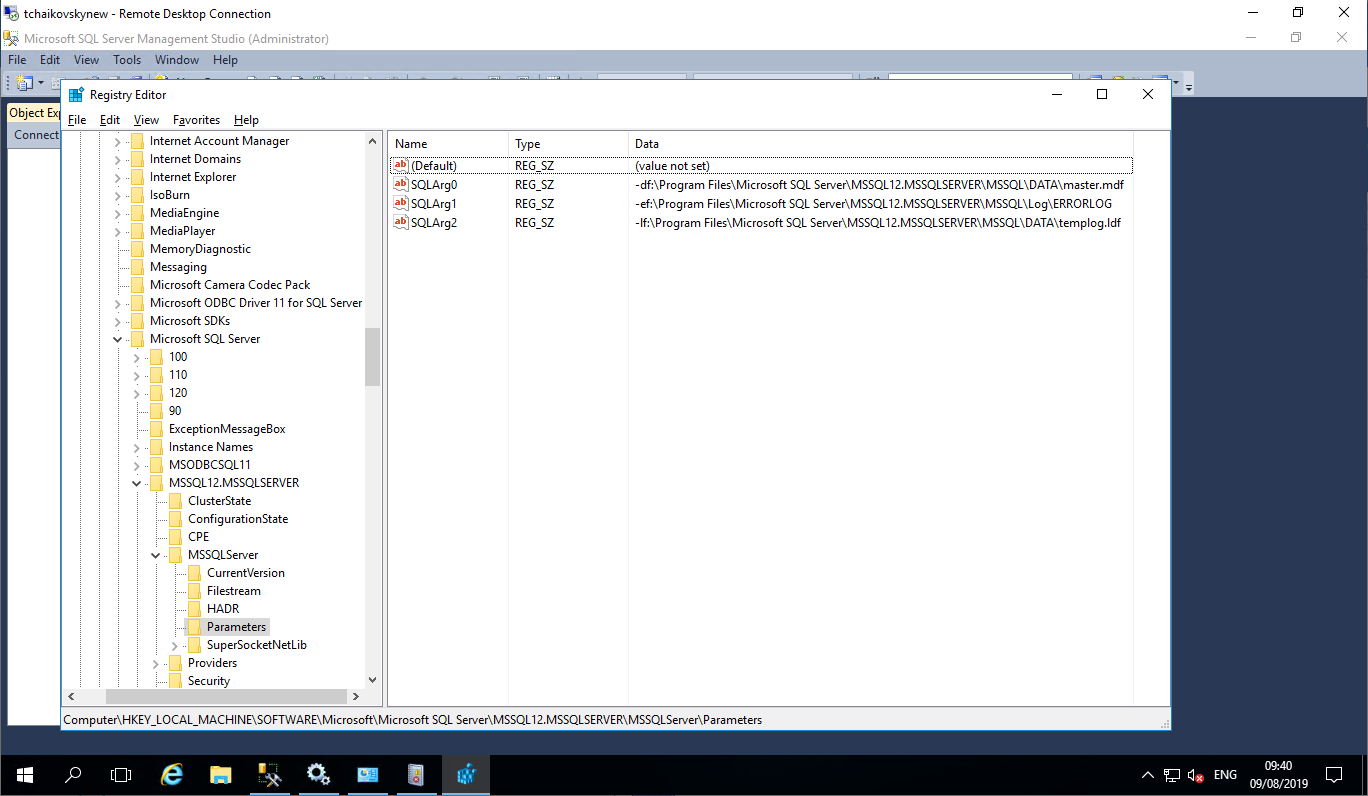Open Registry Editor File menu
This screenshot has width=1368, height=796.
pos(77,120)
